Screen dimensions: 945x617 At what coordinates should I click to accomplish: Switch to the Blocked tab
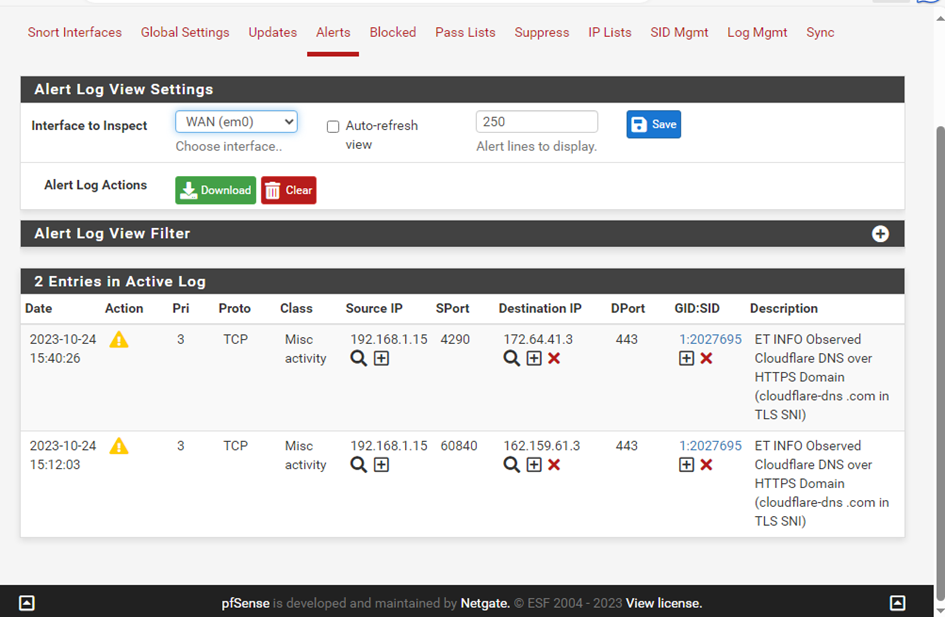tap(393, 32)
